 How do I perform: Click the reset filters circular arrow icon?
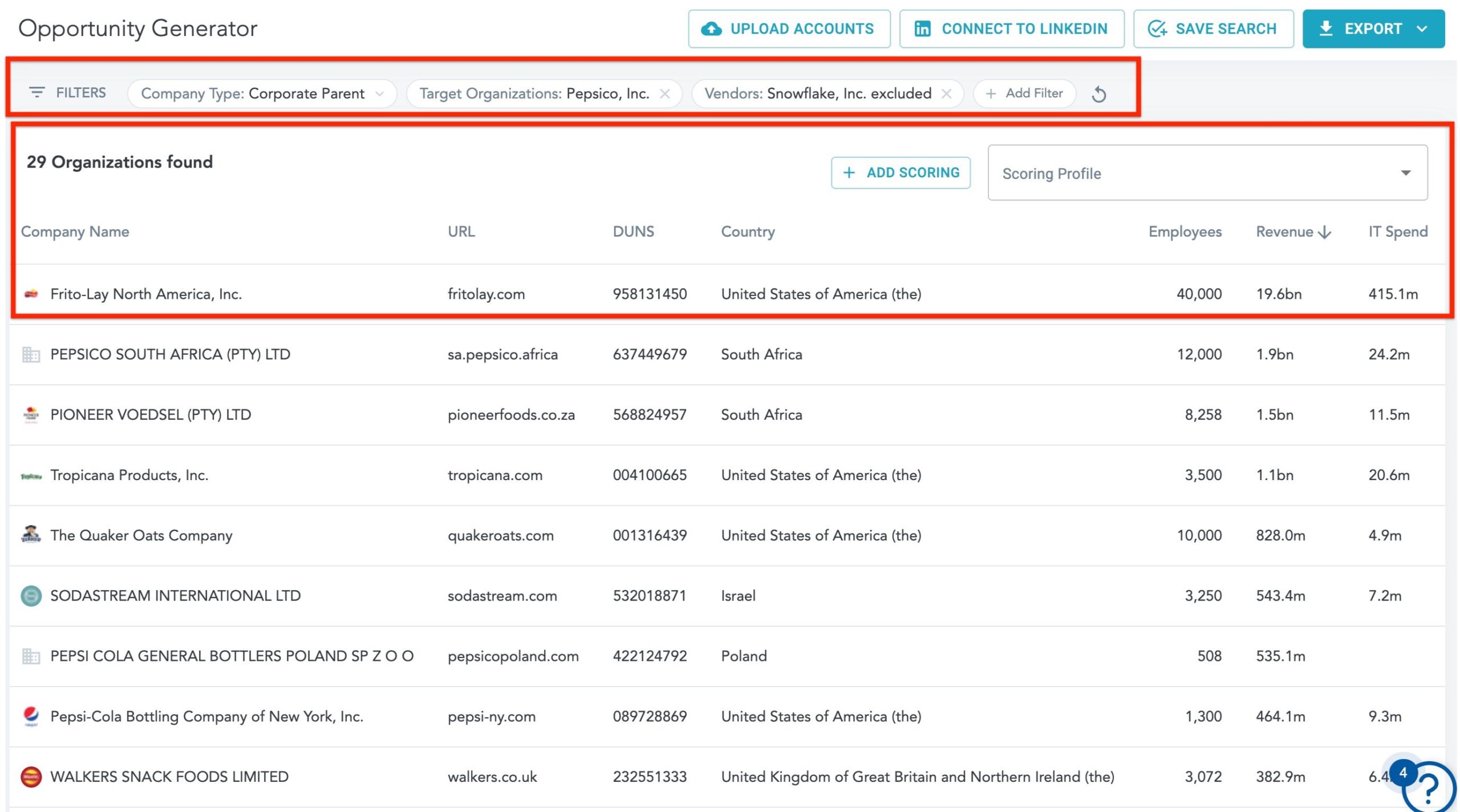point(1098,94)
